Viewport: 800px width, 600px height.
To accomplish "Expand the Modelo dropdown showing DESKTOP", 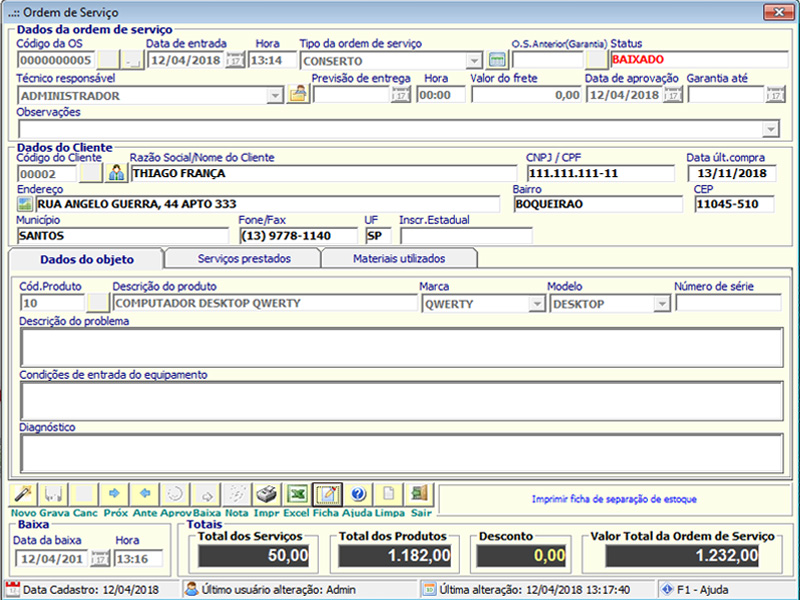I will (662, 304).
